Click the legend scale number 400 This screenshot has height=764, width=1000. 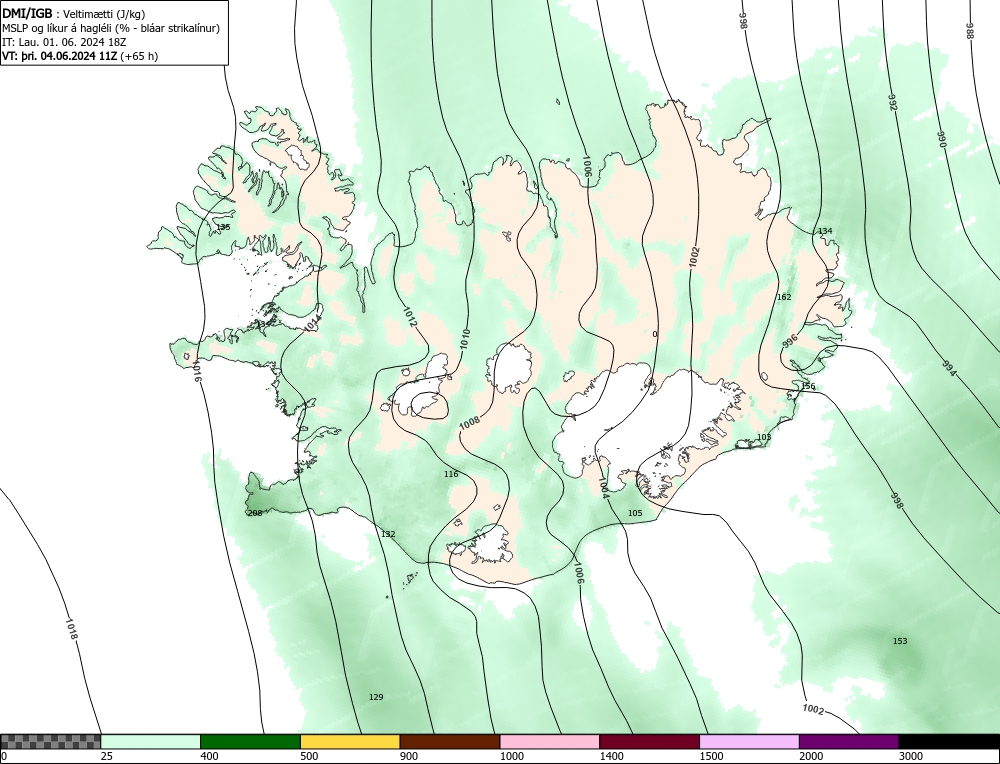pos(209,756)
